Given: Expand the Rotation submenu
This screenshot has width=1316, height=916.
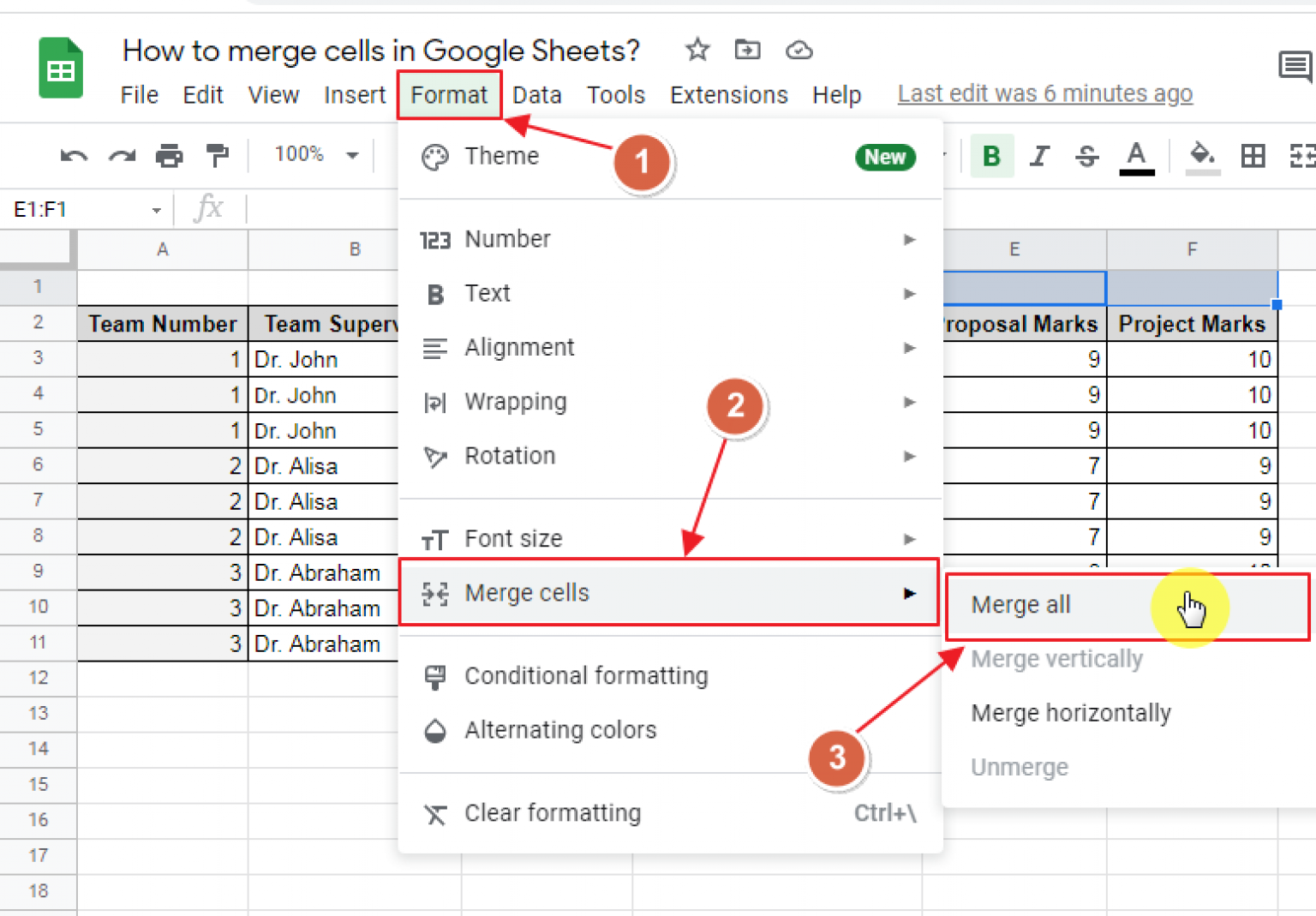Looking at the screenshot, I should tap(670, 456).
